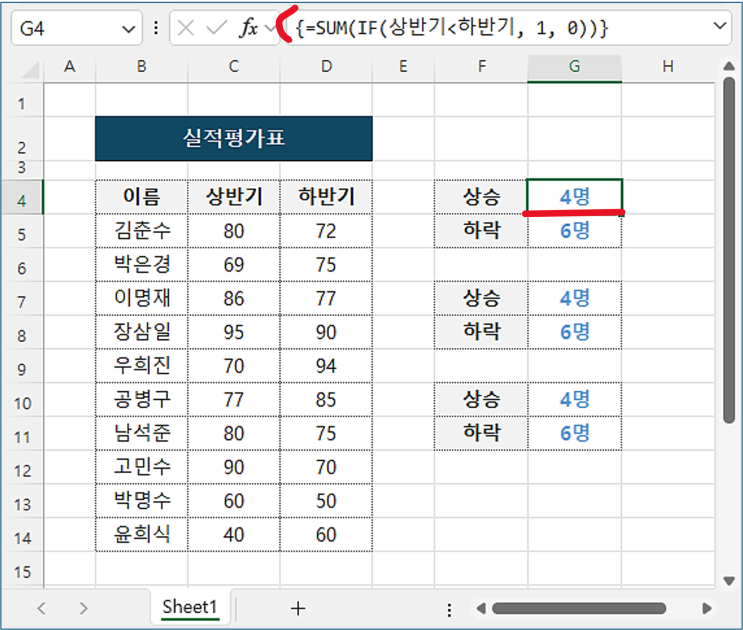The height and width of the screenshot is (630, 743).
Task: Select the cell containing 남석준
Action: (141, 433)
